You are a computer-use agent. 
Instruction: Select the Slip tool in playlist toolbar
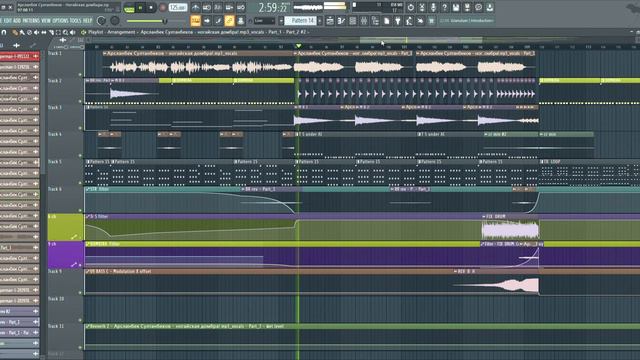coord(44,32)
